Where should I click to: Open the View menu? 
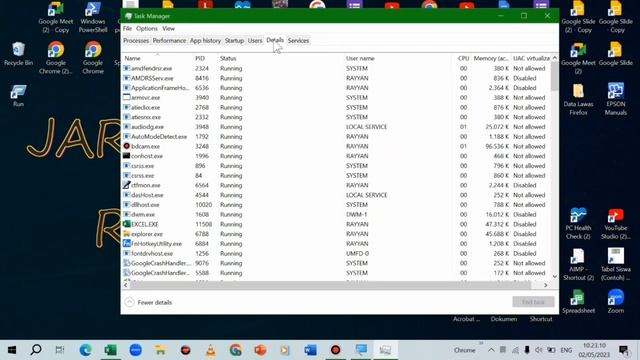(x=168, y=29)
